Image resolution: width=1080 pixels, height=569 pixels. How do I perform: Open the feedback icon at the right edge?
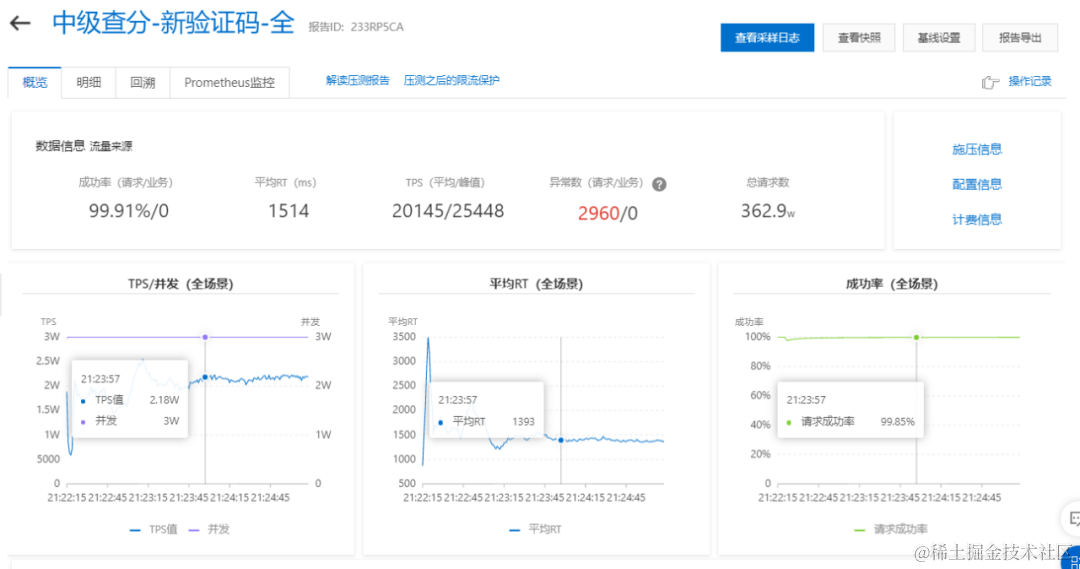click(x=1072, y=518)
